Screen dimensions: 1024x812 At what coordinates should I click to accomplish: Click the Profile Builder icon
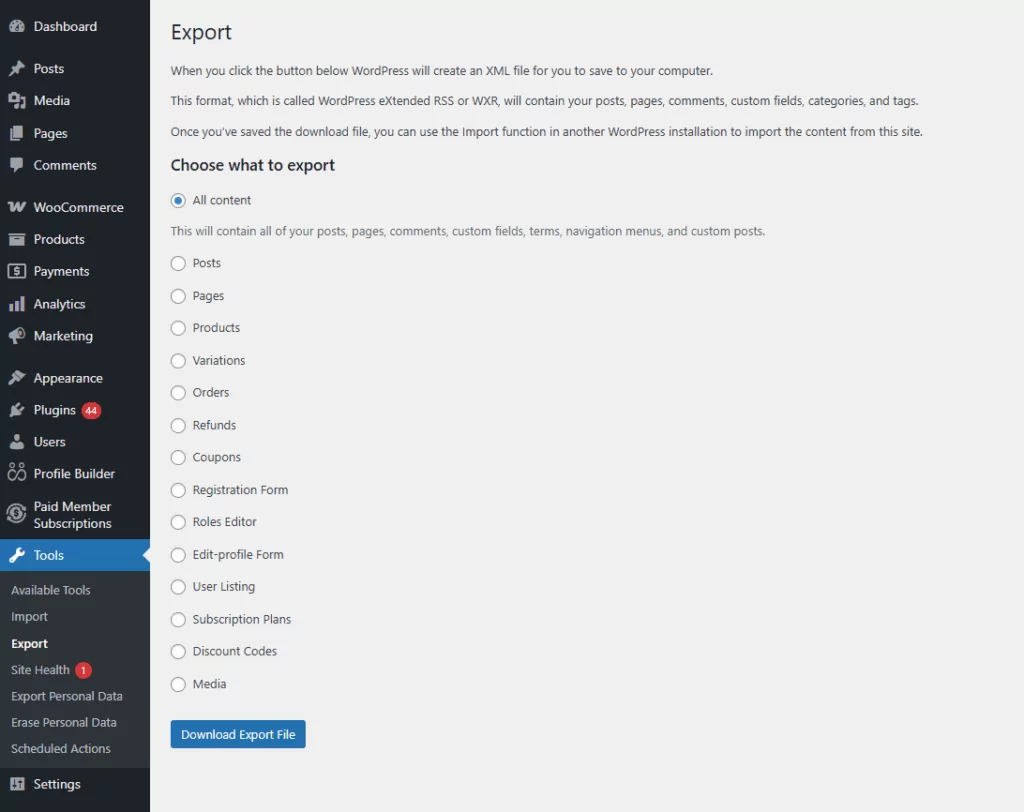click(x=16, y=474)
